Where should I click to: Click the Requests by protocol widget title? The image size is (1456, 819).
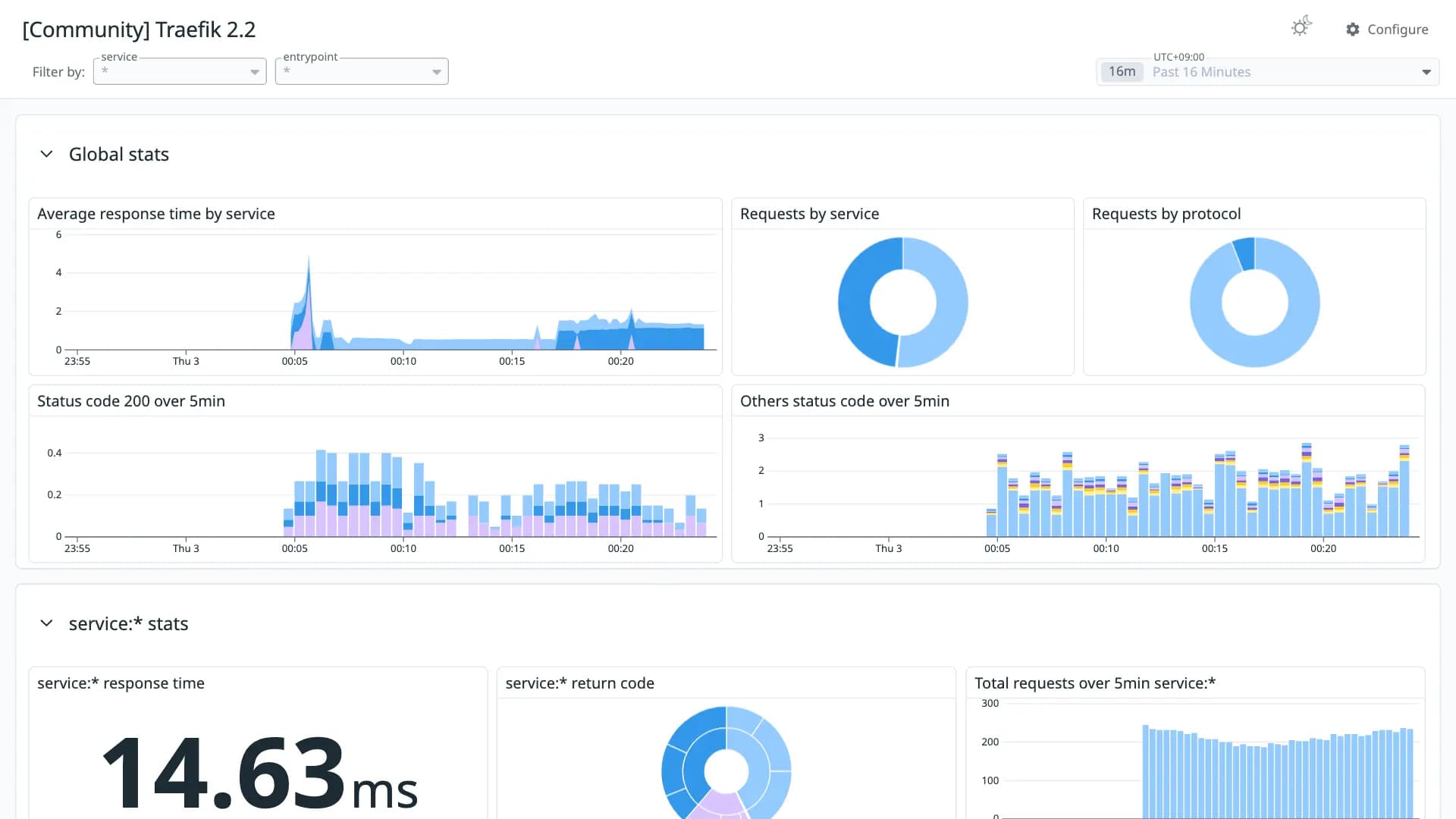pos(1166,214)
